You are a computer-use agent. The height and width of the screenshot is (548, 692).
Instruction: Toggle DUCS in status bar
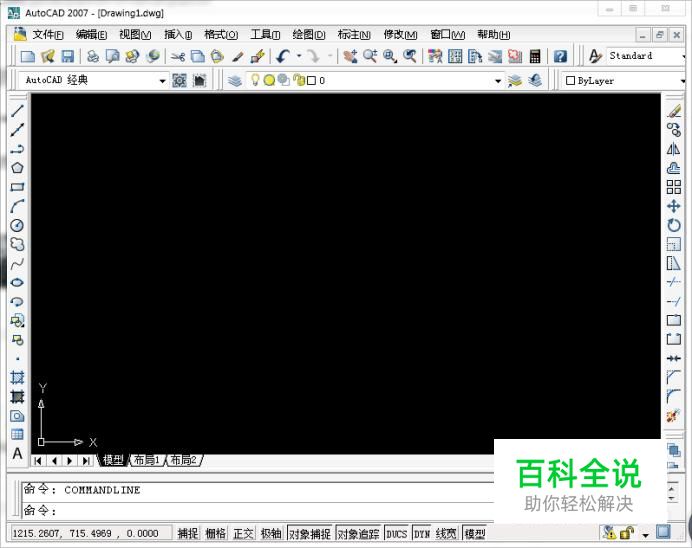(x=396, y=534)
